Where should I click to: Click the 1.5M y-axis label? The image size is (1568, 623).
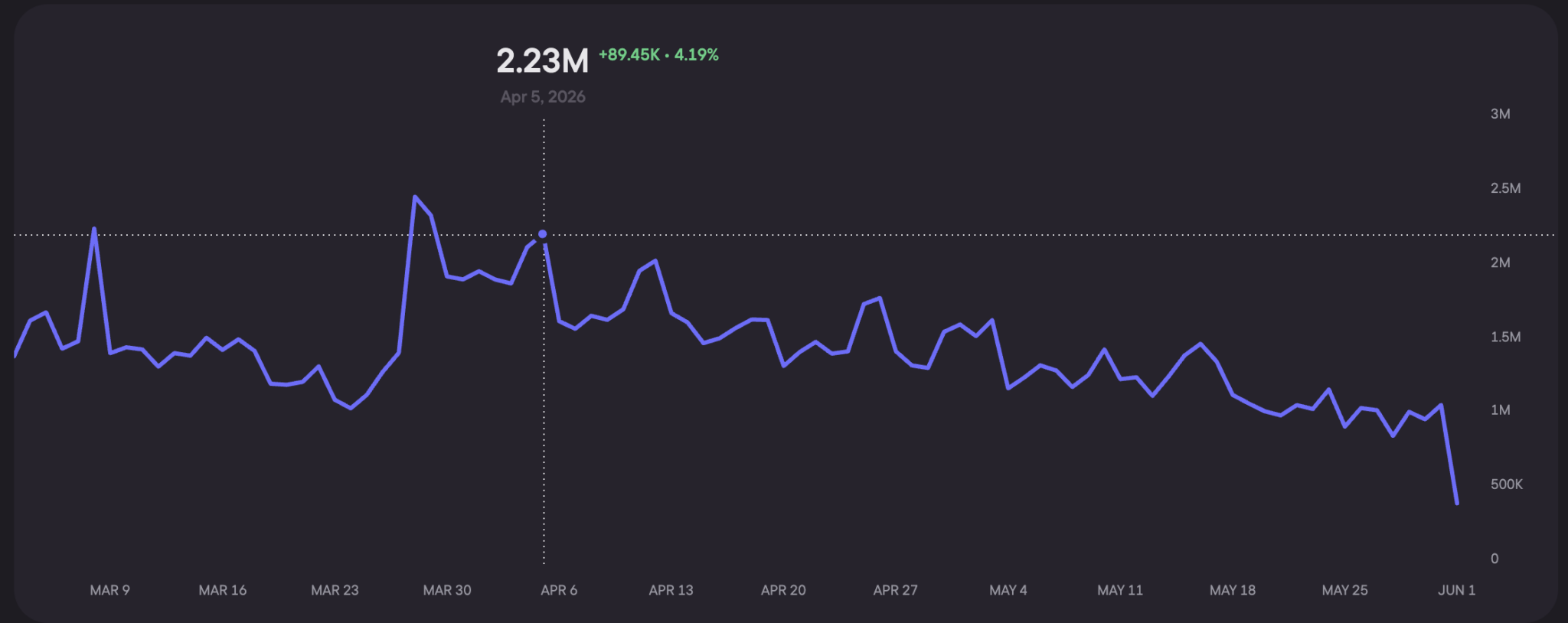coord(1505,337)
